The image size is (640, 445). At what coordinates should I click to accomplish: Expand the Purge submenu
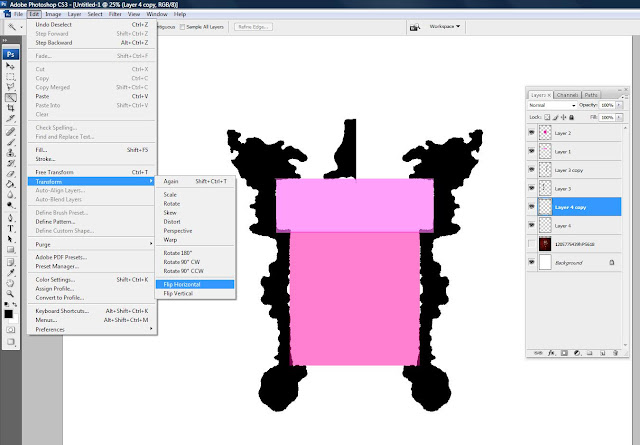[x=92, y=244]
